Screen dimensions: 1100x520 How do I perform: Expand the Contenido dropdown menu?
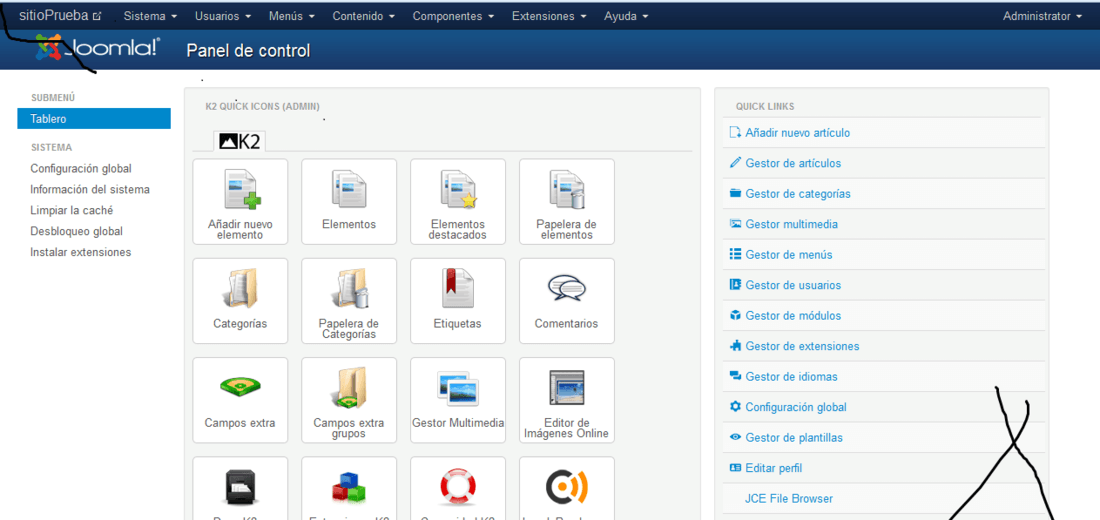pos(363,15)
